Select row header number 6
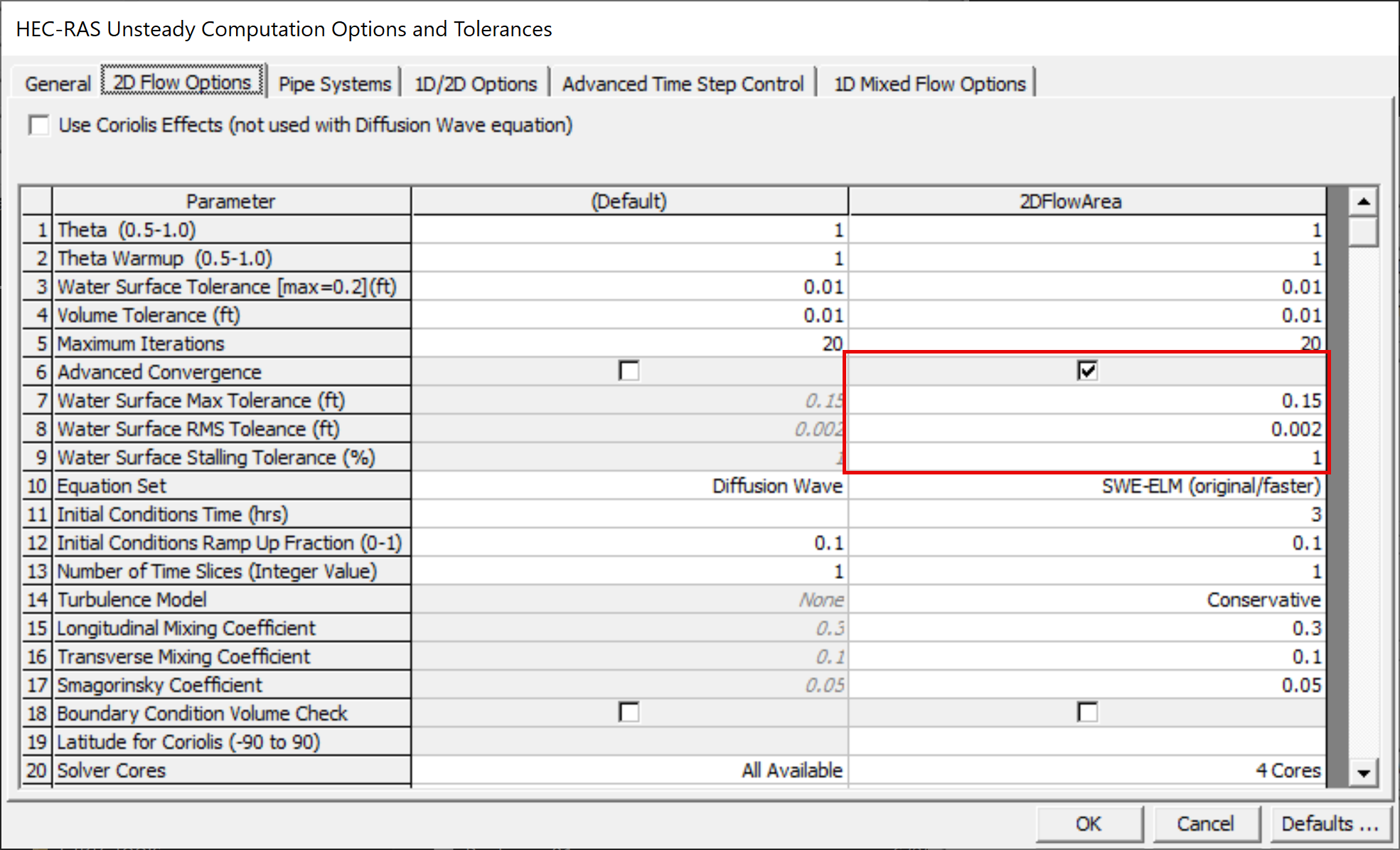The width and height of the screenshot is (1400, 850). tap(37, 372)
